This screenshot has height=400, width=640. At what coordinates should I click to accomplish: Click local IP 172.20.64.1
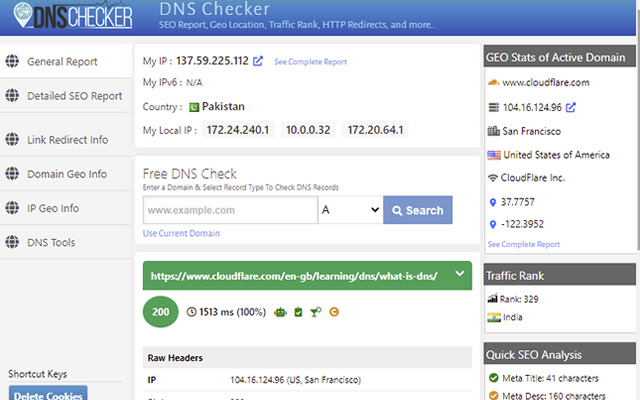tap(375, 130)
